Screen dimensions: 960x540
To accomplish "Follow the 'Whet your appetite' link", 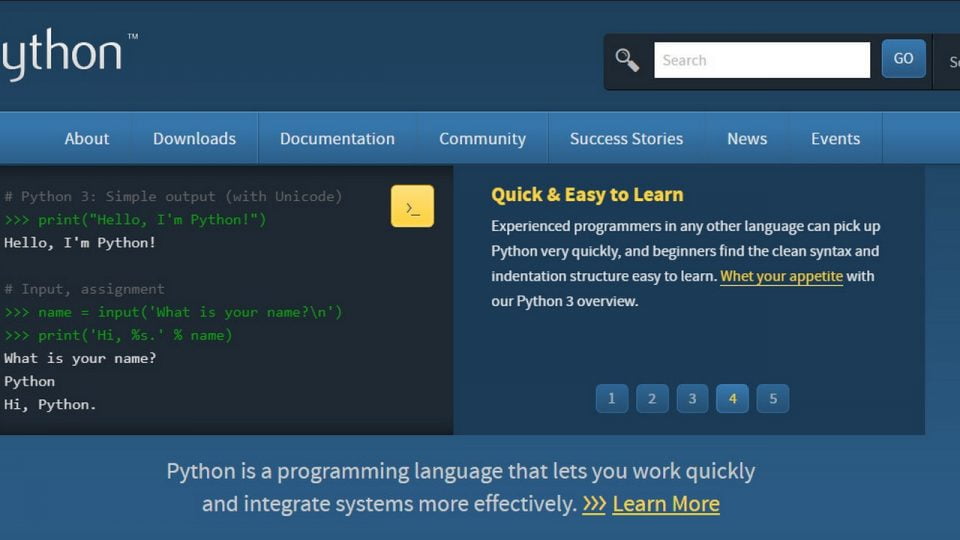I will coord(781,277).
